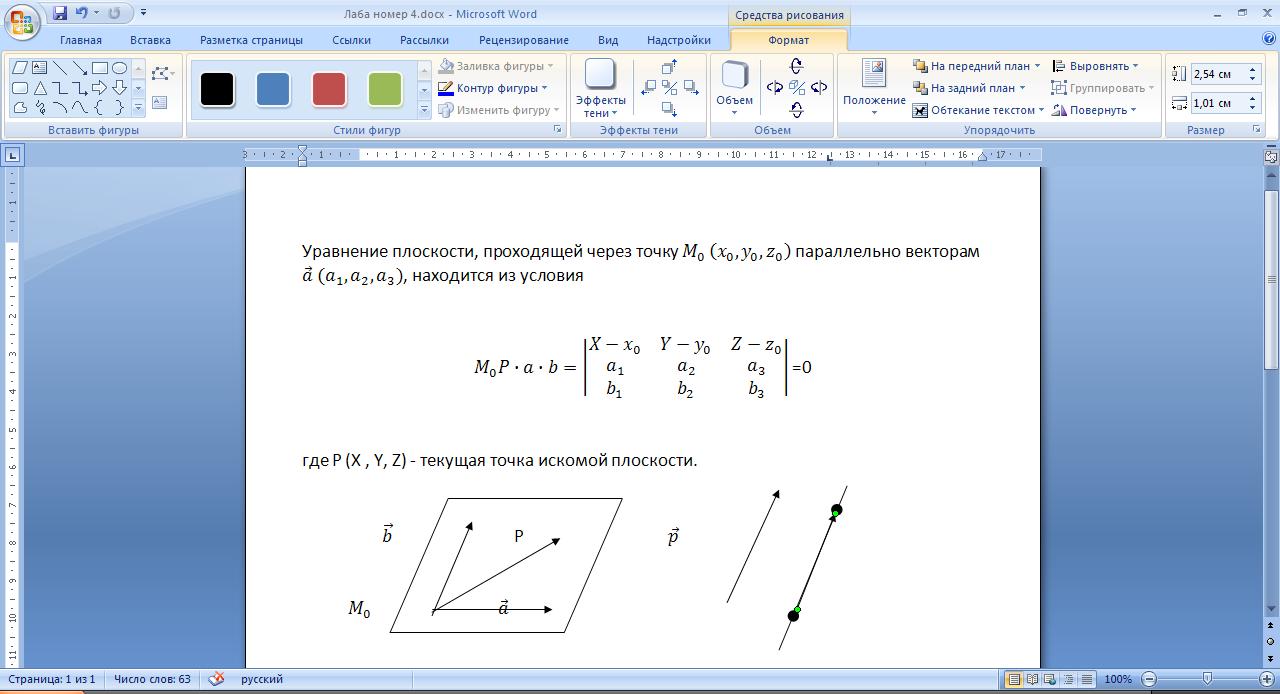Open Эффекты тени dropdown
The height and width of the screenshot is (694, 1280).
(600, 89)
